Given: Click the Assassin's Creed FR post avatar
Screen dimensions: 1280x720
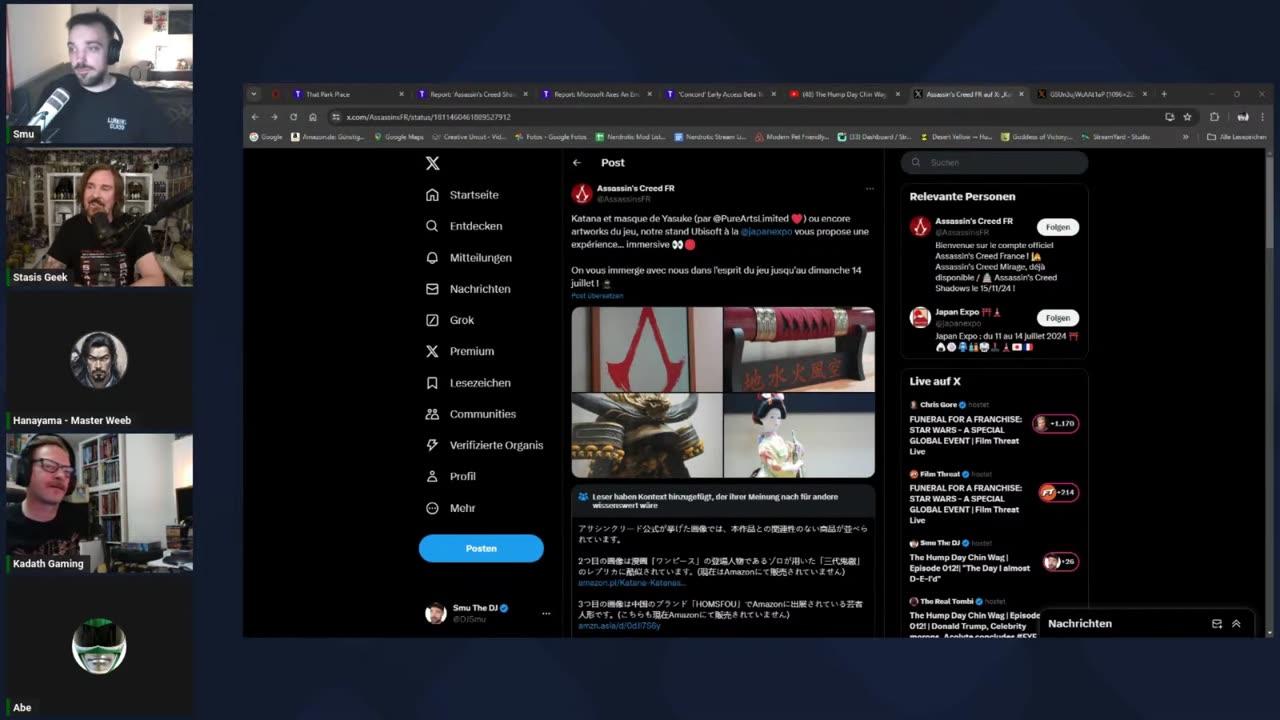Looking at the screenshot, I should coord(582,193).
